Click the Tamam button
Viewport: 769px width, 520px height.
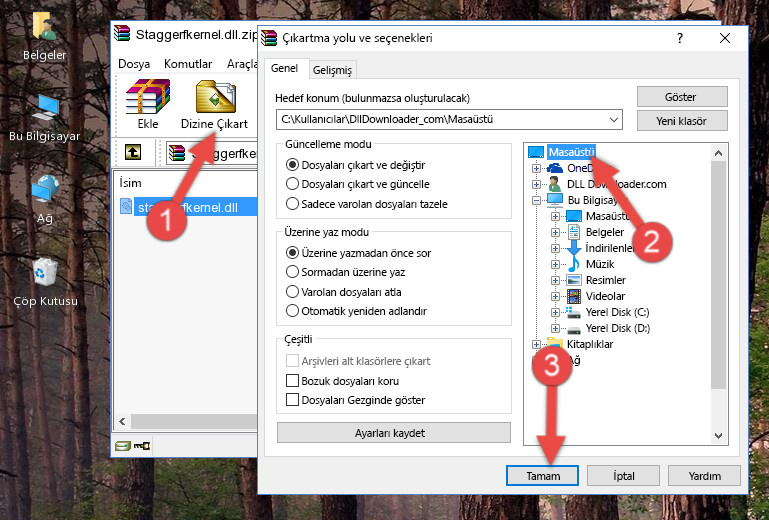542,476
